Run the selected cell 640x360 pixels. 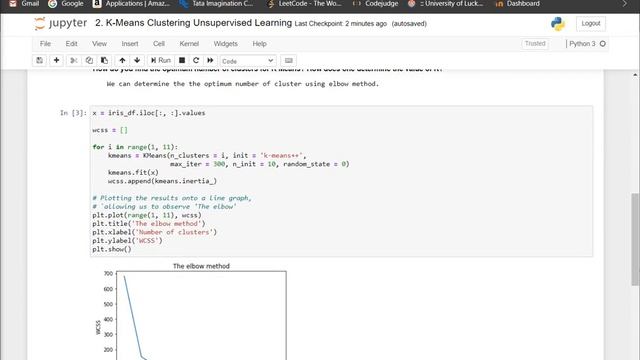(160, 60)
